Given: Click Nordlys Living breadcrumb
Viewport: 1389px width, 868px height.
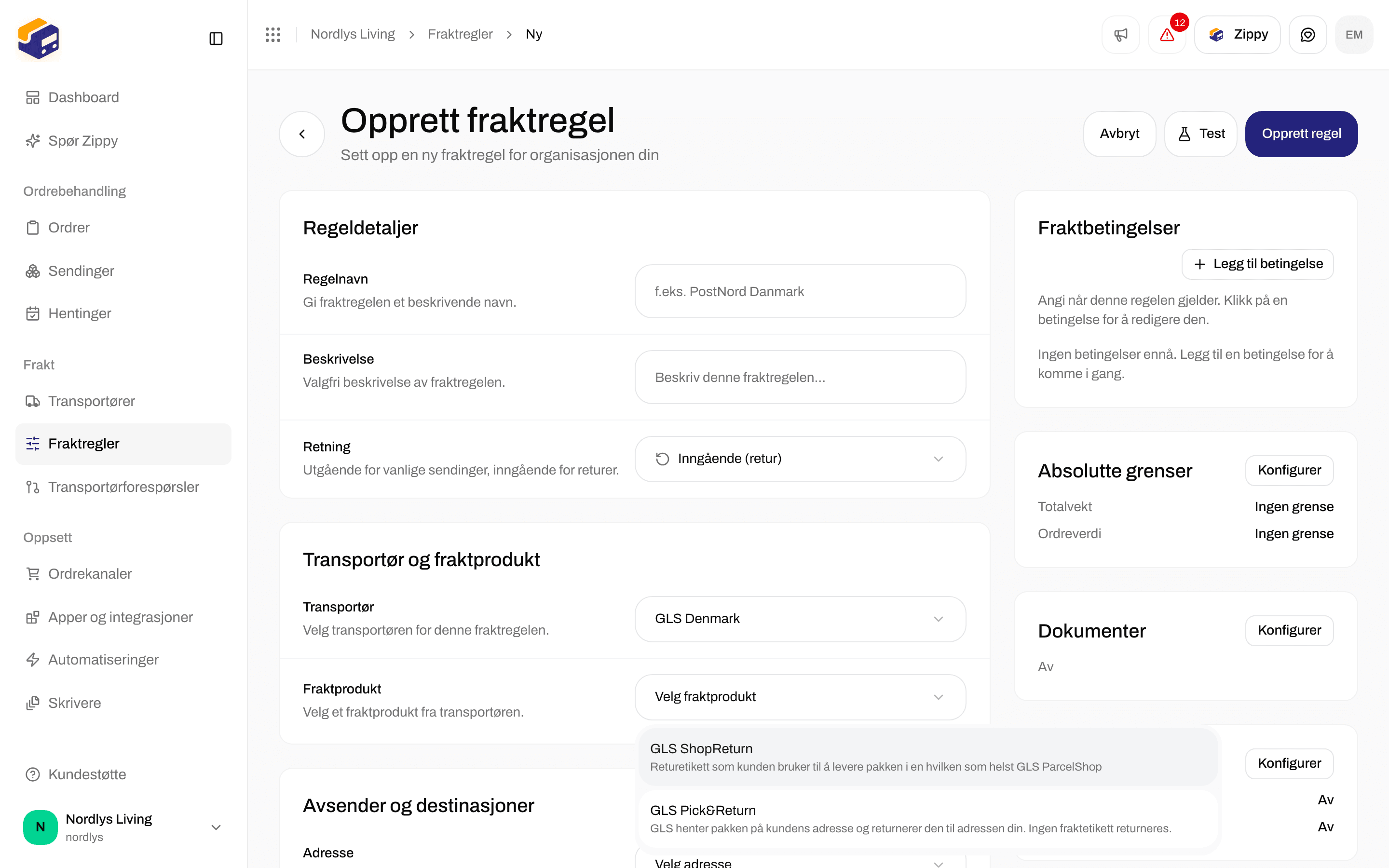Looking at the screenshot, I should tap(353, 34).
